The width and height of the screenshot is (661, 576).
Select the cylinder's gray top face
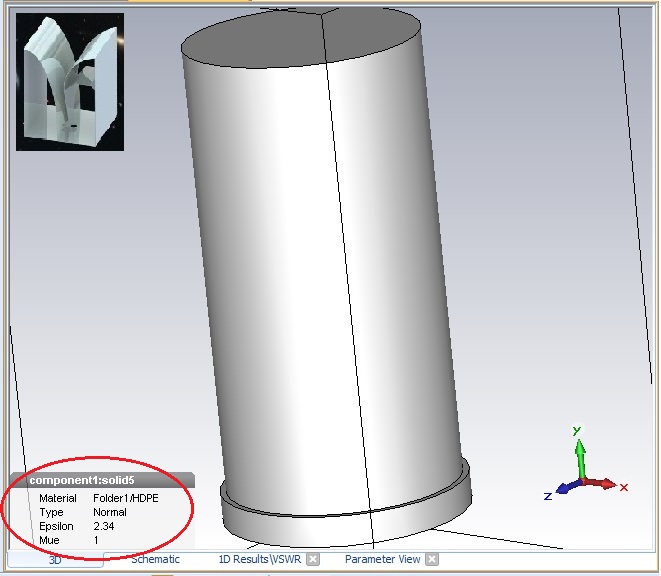pyautogui.click(x=301, y=38)
